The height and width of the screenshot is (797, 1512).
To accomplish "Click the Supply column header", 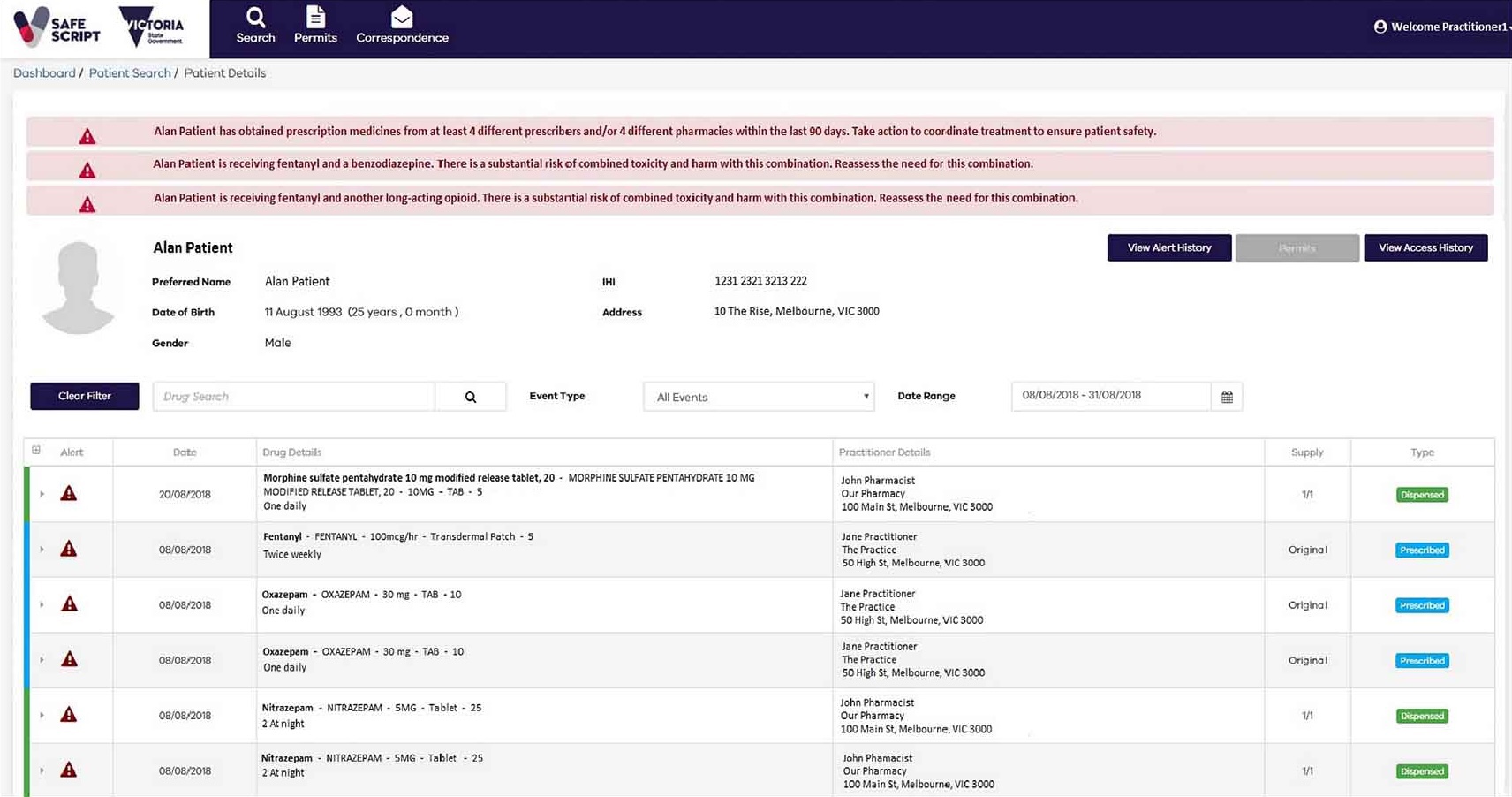I will [x=1307, y=452].
